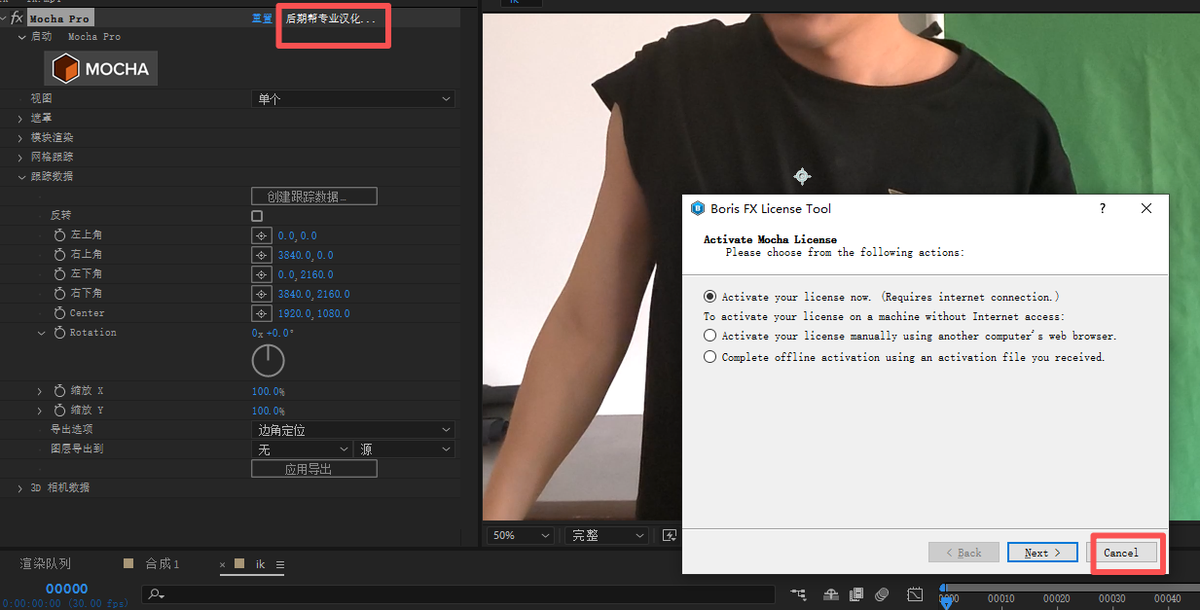
Task: Click crosshair point picker for 右下角
Action: coord(261,294)
